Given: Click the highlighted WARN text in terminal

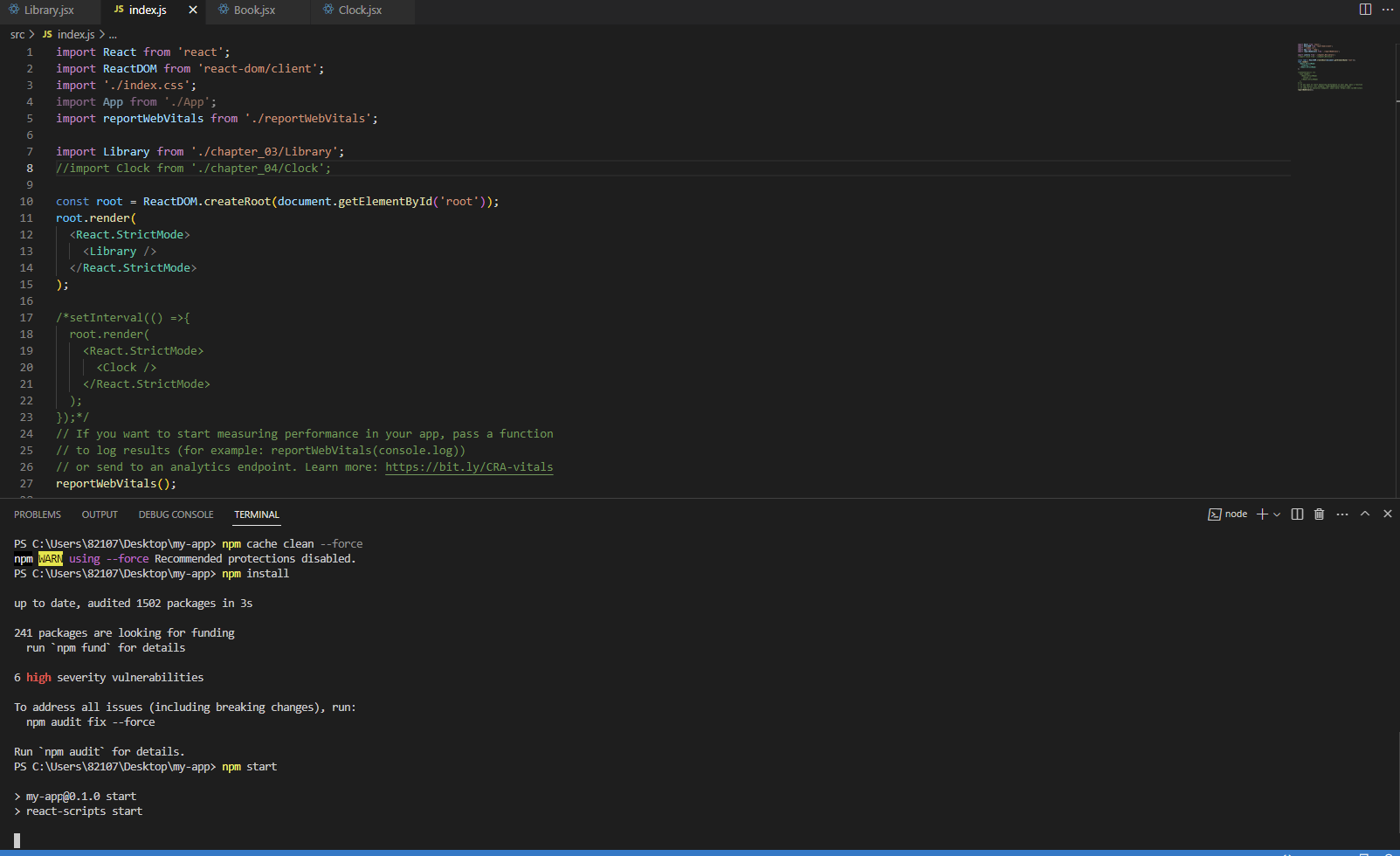Looking at the screenshot, I should (x=51, y=558).
